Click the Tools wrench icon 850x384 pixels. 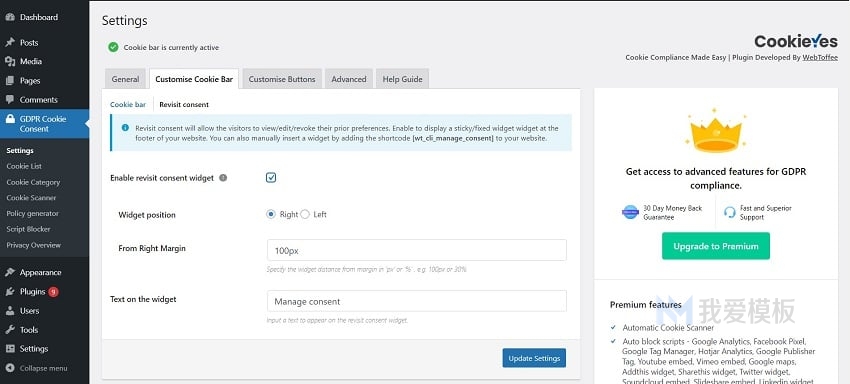[10, 330]
